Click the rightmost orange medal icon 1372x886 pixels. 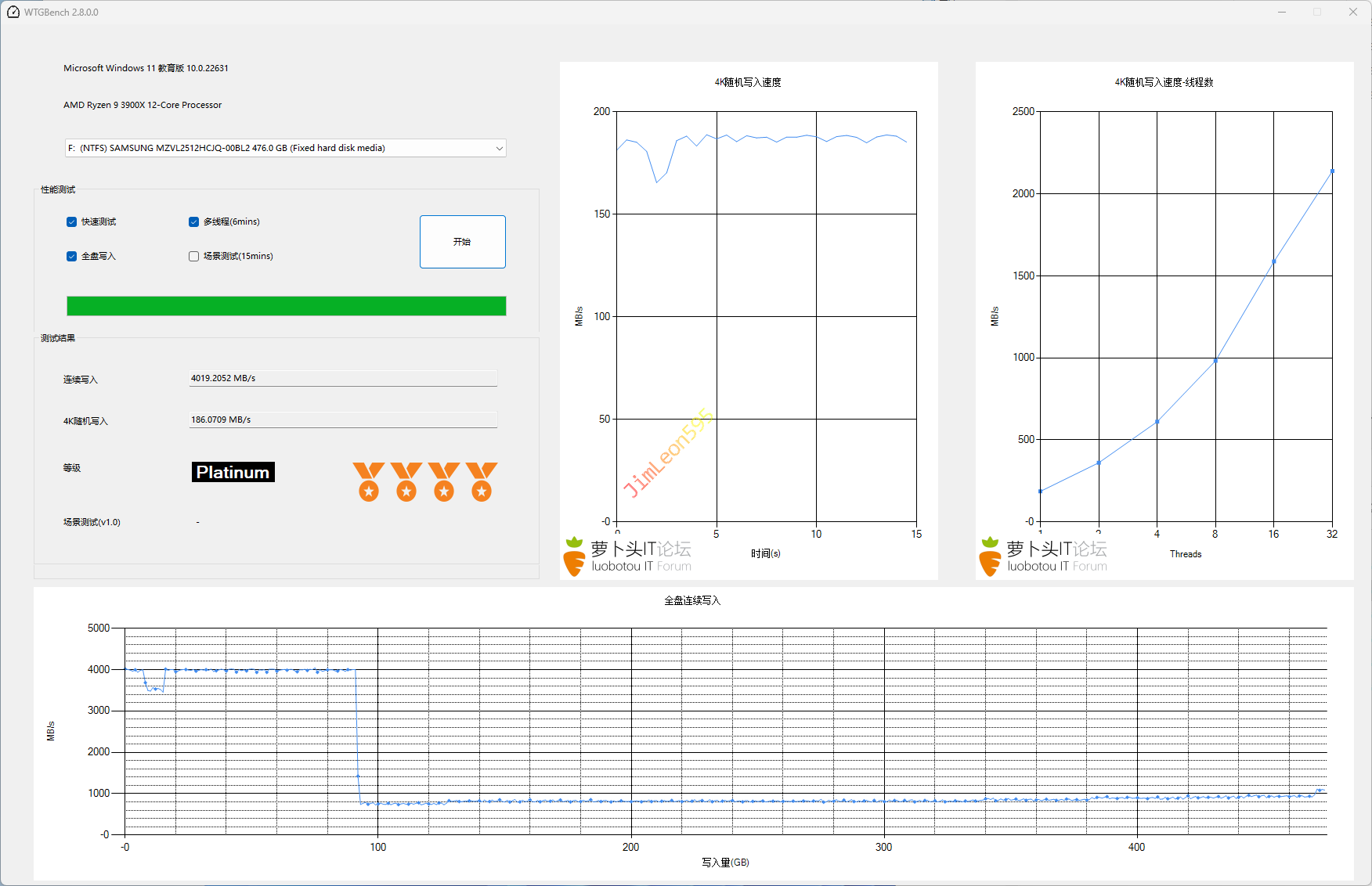pos(481,481)
